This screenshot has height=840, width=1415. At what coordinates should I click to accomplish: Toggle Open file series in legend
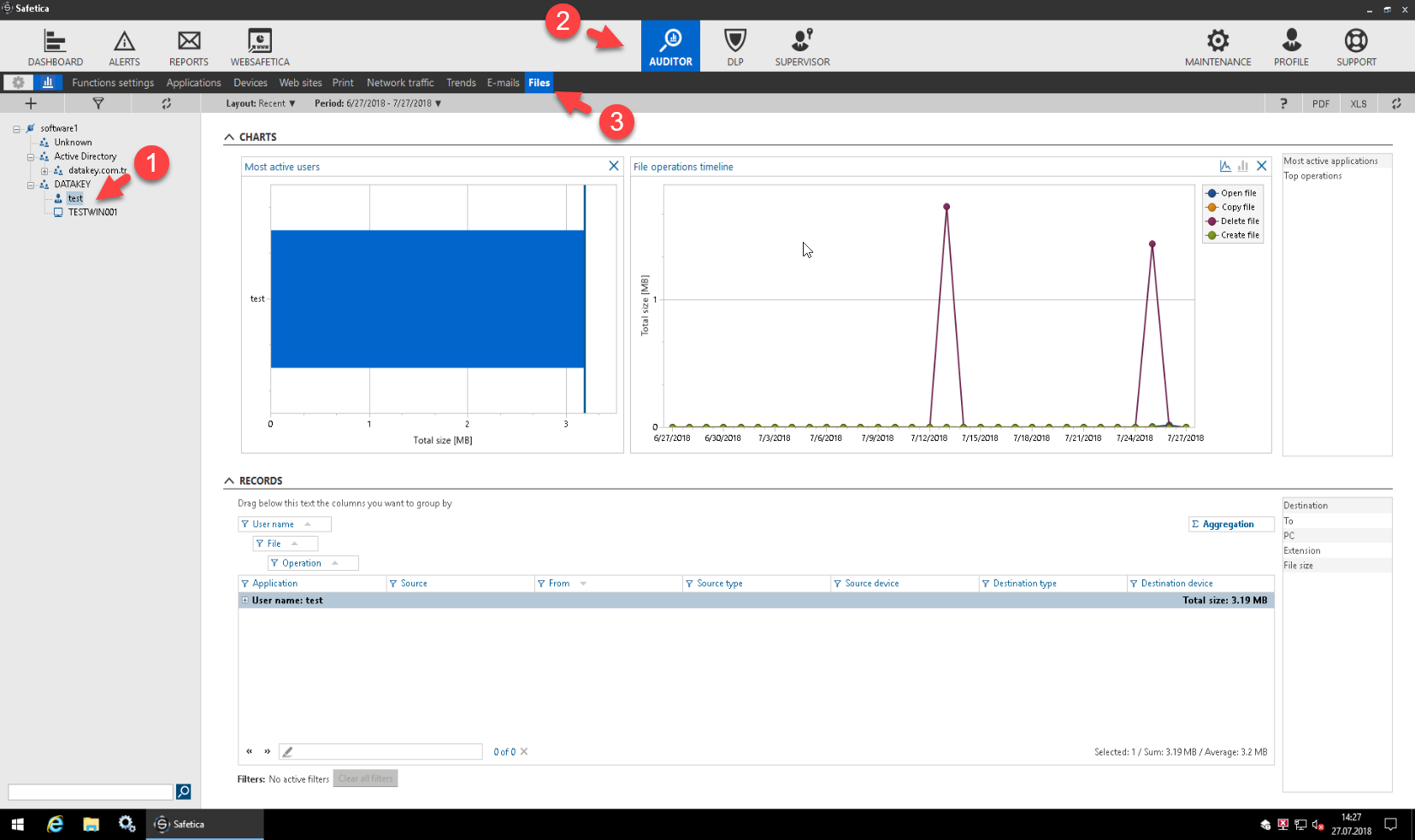point(1231,193)
